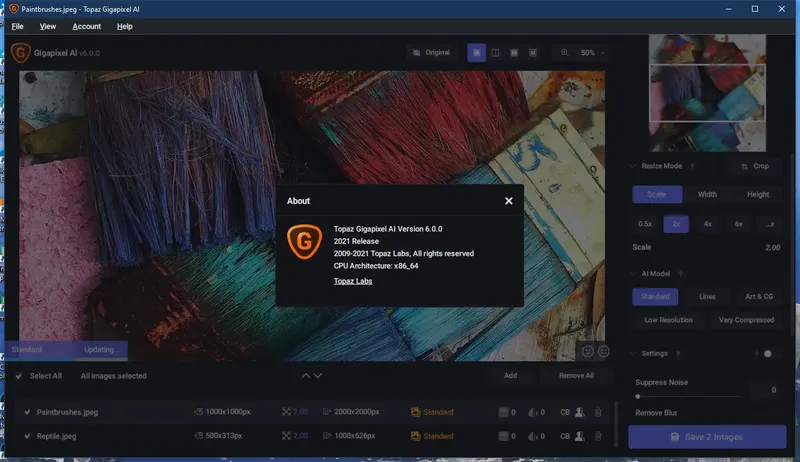Choose the 4x scale option
The image size is (800, 462).
point(708,224)
